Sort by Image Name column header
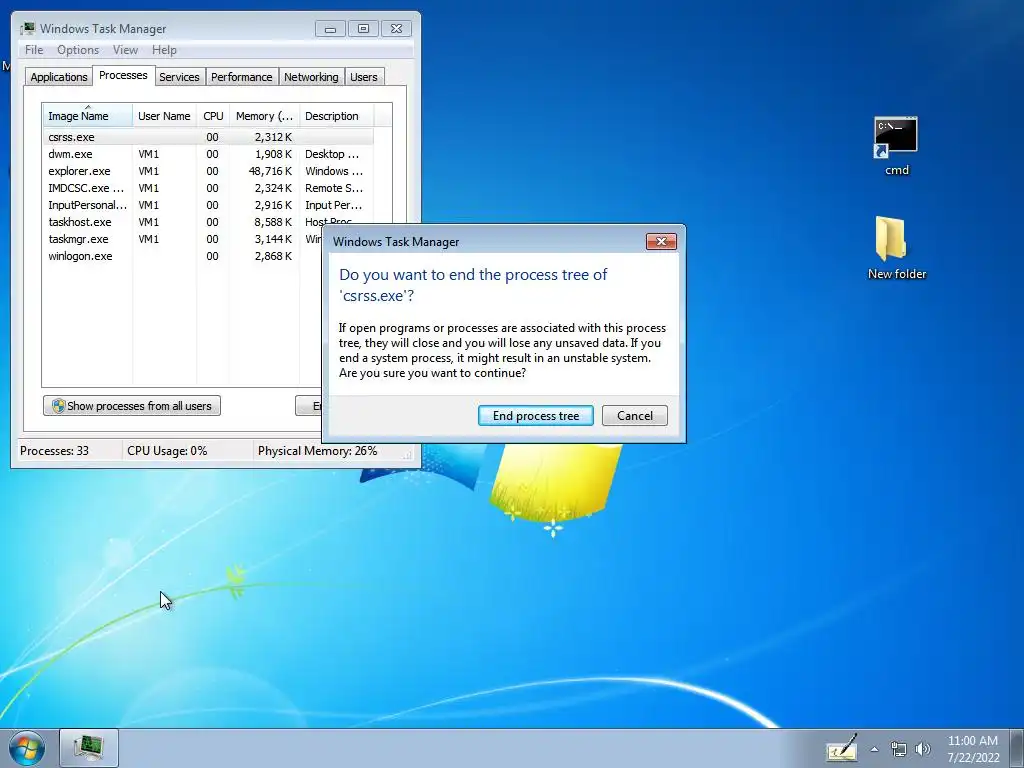The image size is (1024, 768). pos(88,116)
